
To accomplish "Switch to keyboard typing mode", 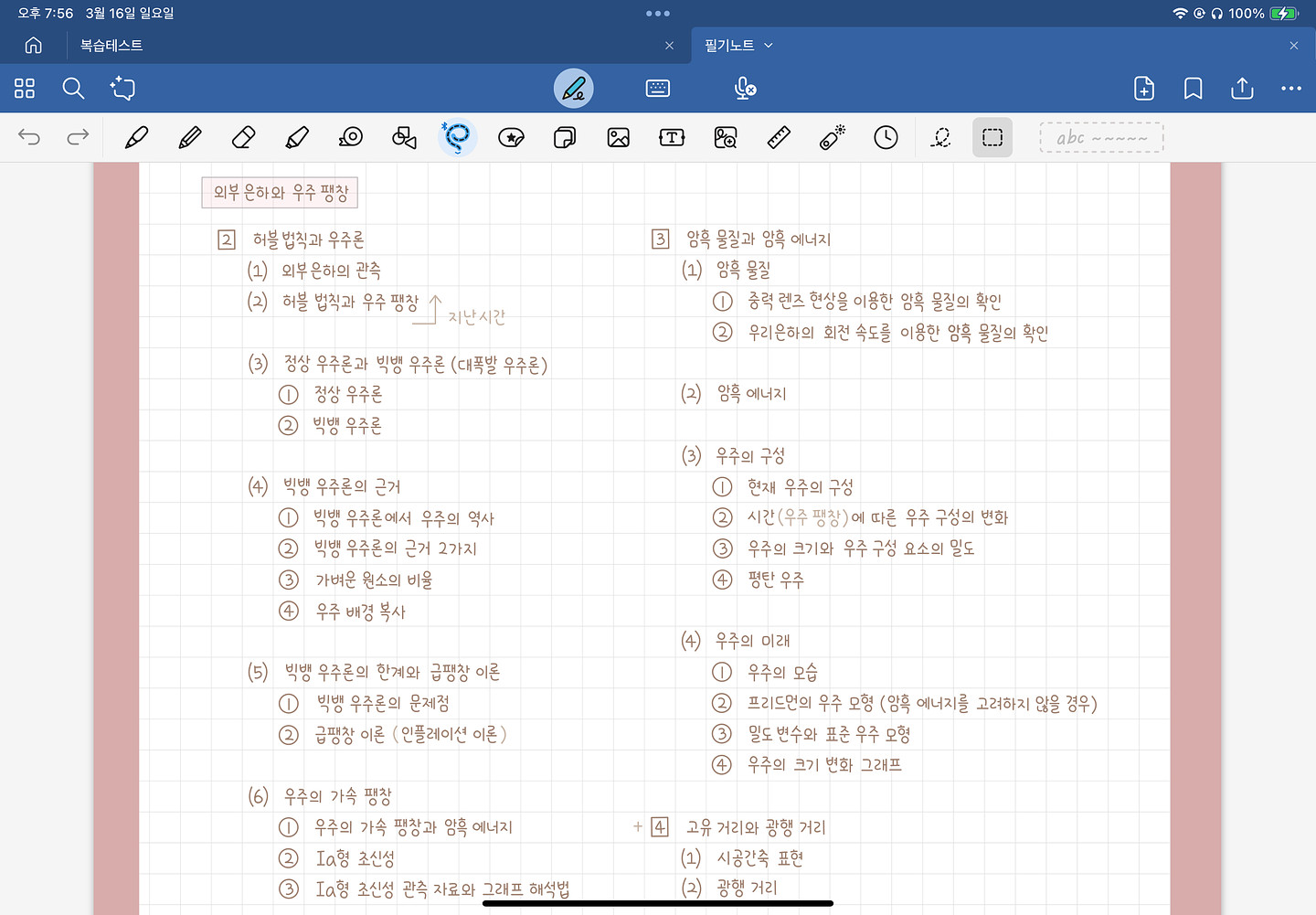I will (x=658, y=89).
